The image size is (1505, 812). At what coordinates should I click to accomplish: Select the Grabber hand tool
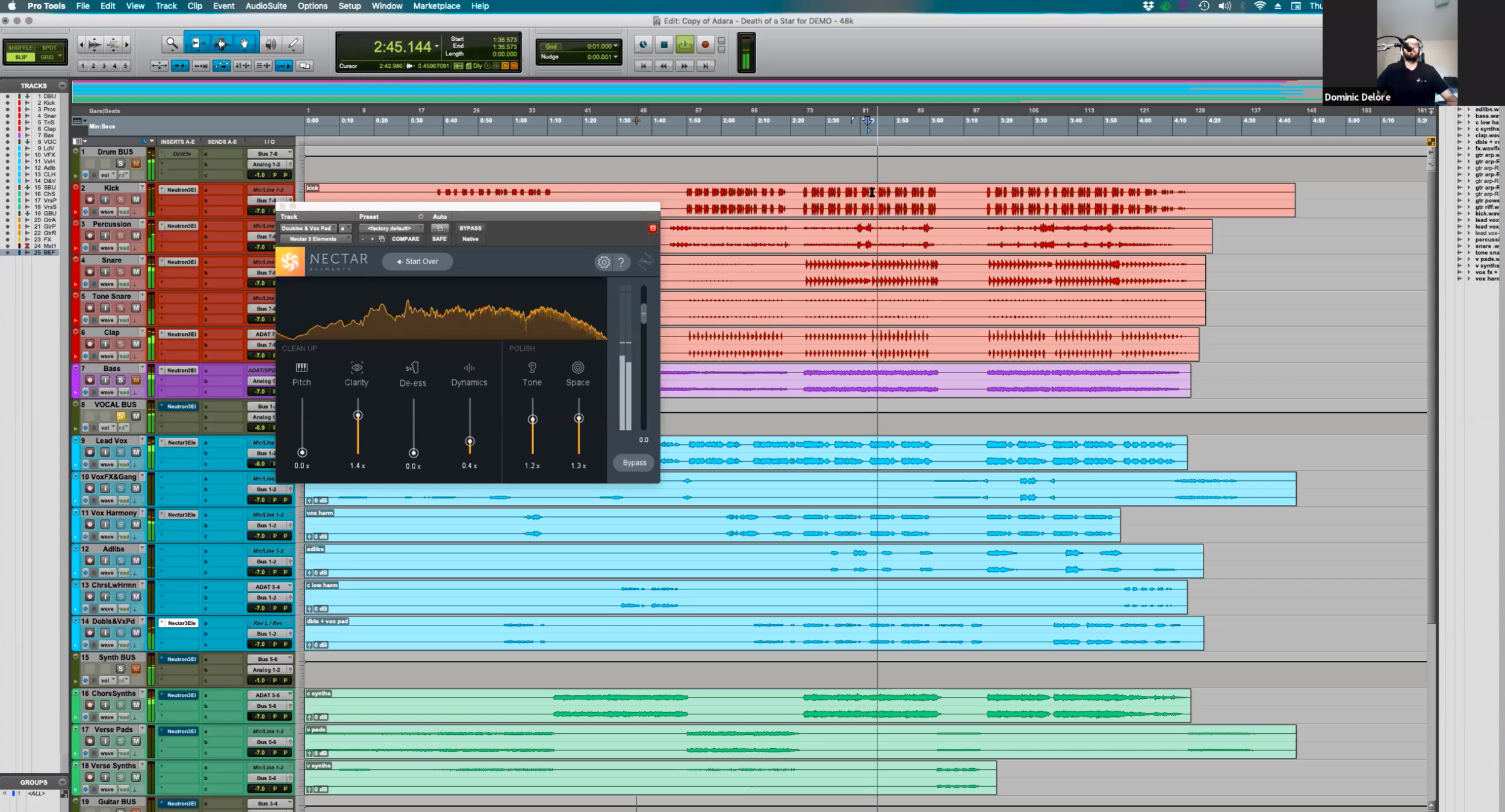click(x=244, y=43)
